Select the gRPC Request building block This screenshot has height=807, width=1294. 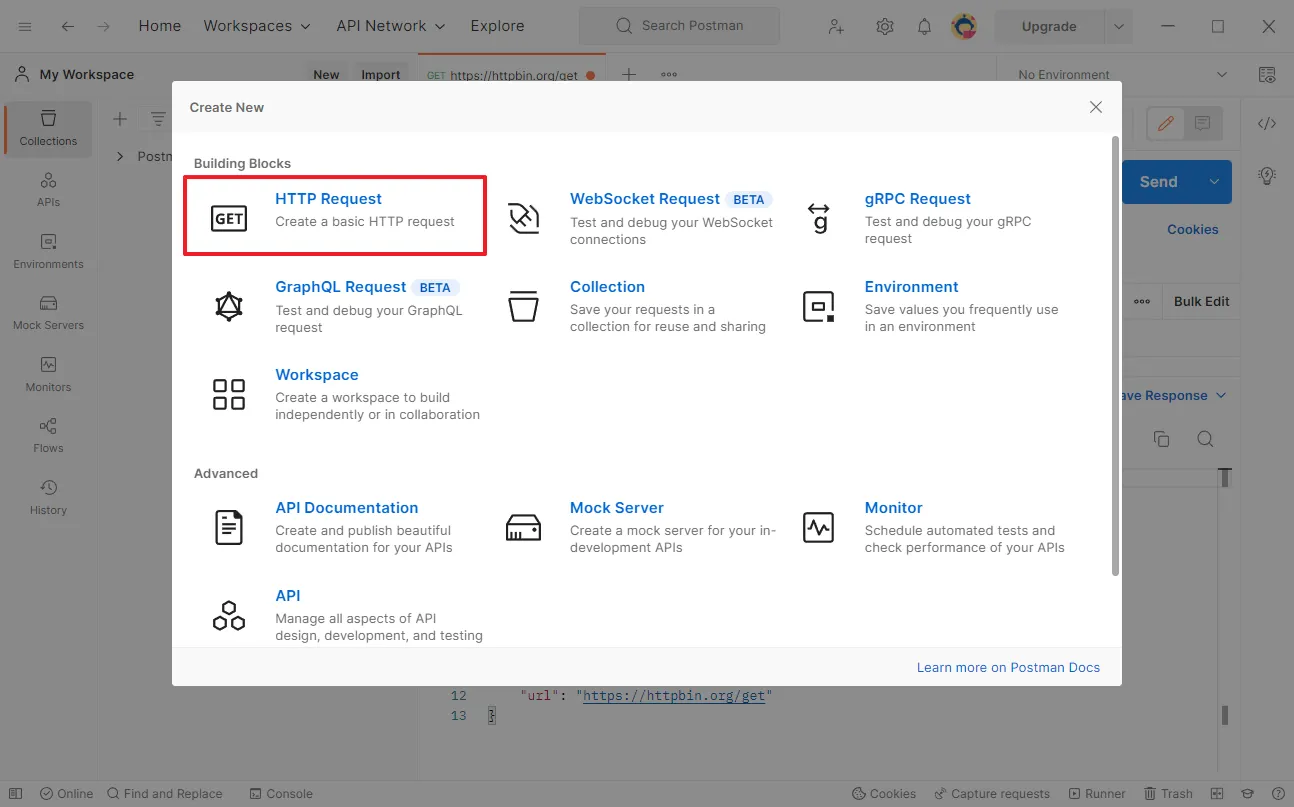pyautogui.click(x=917, y=199)
